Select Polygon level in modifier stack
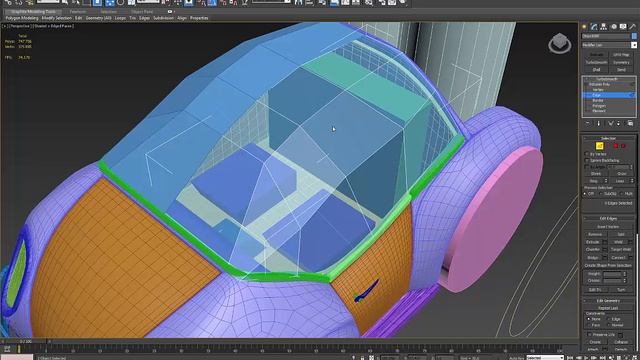Viewport: 640px width, 360px height. [x=599, y=105]
